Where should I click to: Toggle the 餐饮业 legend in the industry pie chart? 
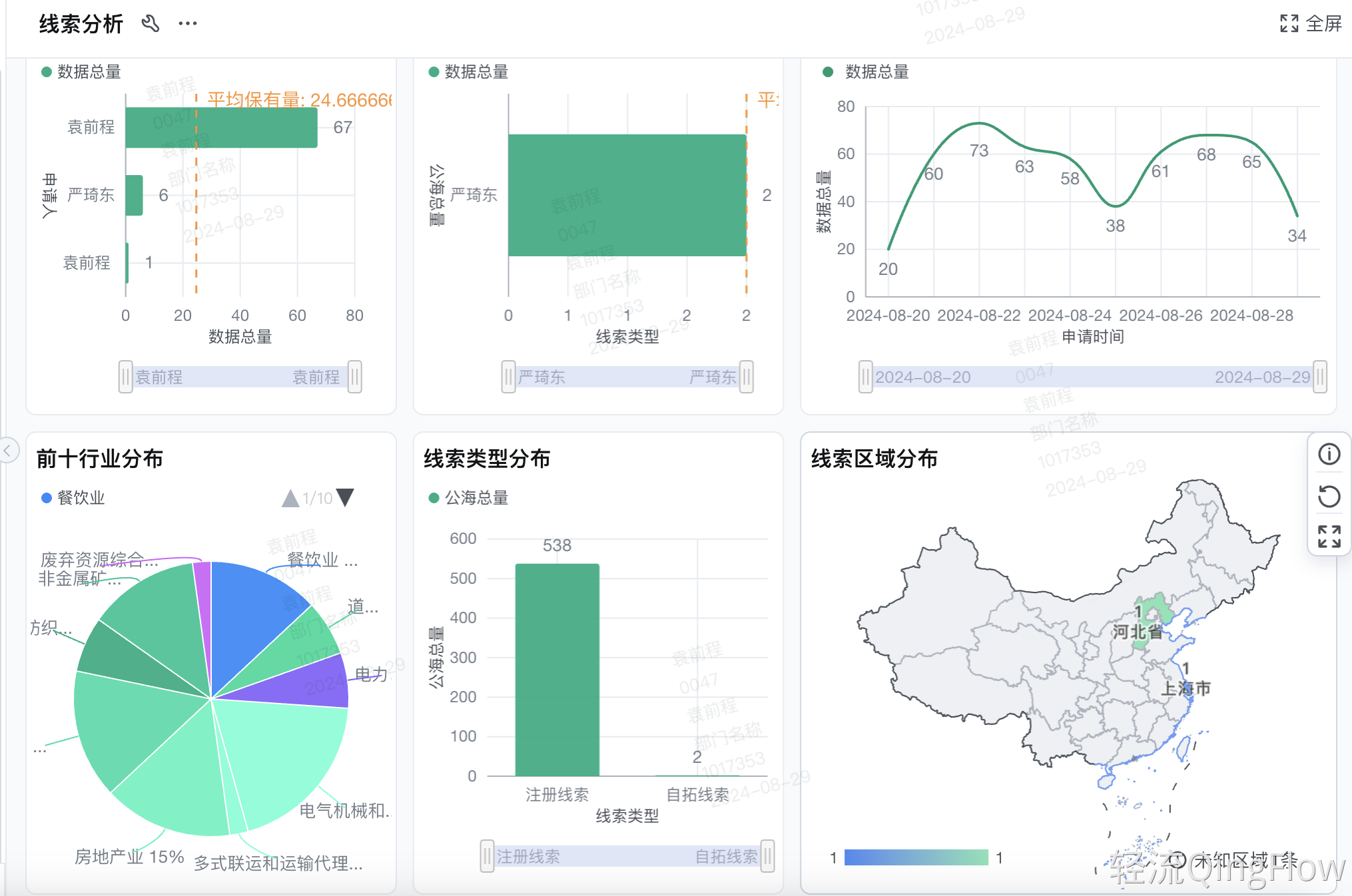pyautogui.click(x=73, y=497)
